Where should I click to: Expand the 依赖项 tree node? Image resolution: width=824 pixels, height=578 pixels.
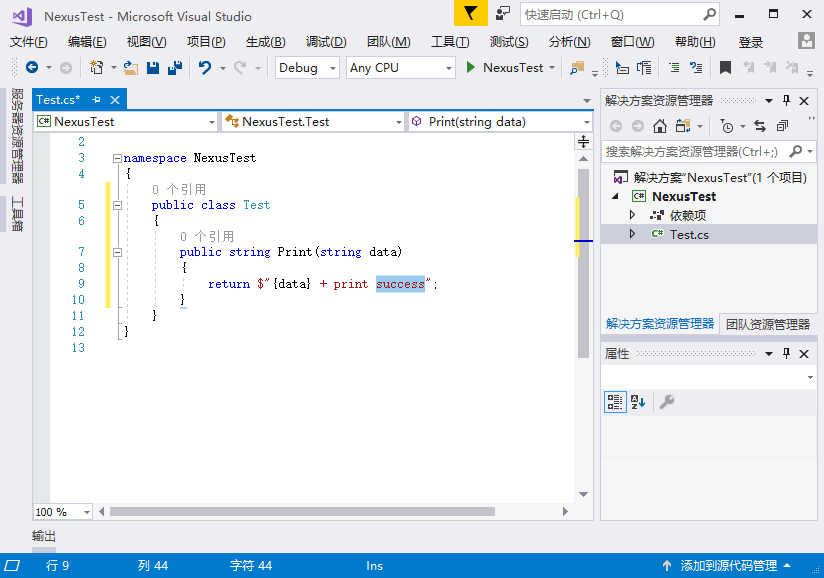[632, 215]
